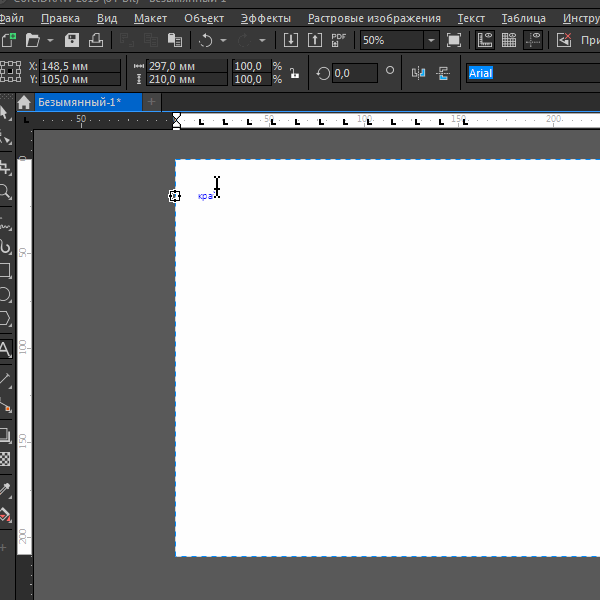Open full-screen preview
The image size is (600, 600).
tap(454, 40)
